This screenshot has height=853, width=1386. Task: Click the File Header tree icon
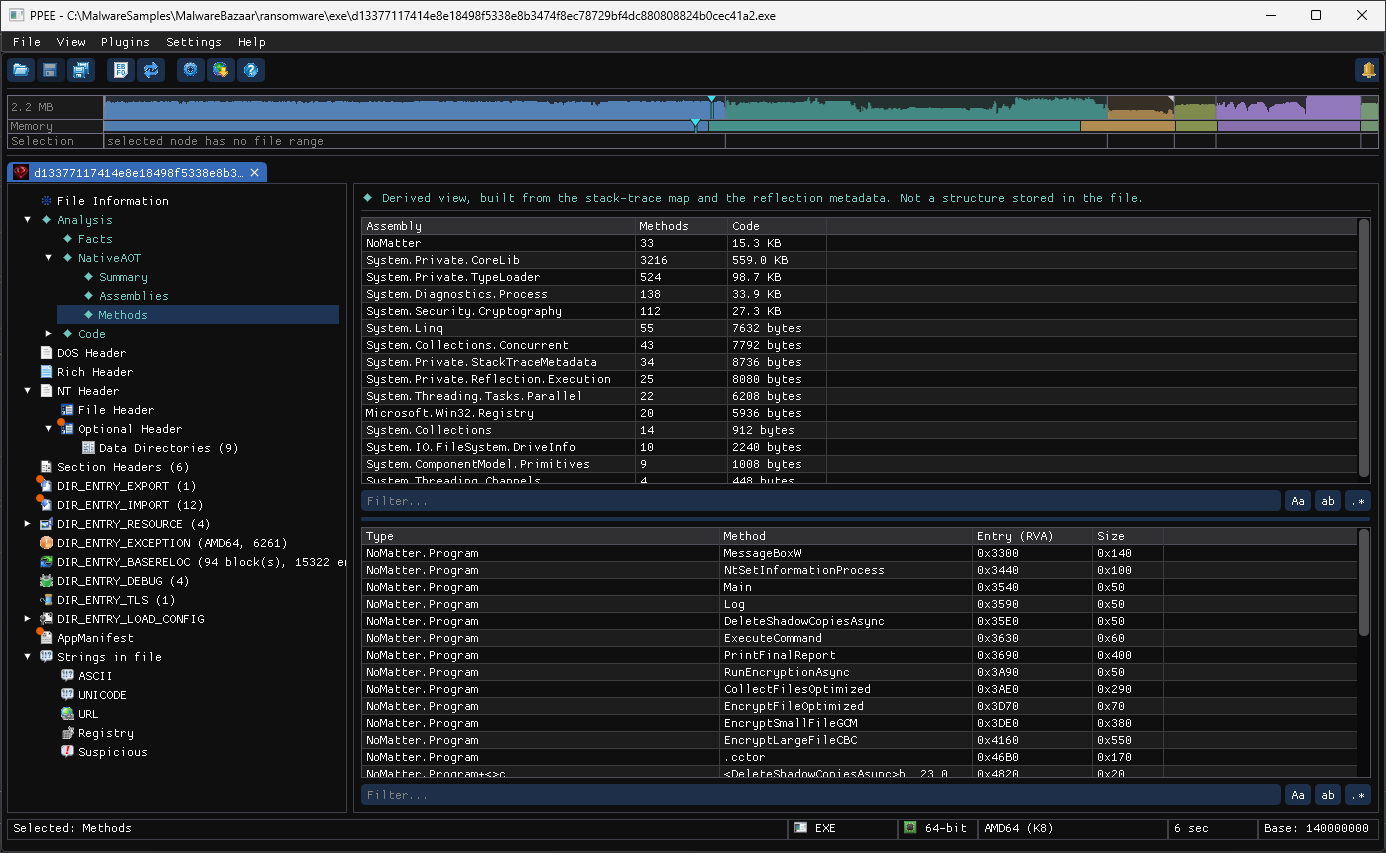click(x=67, y=410)
